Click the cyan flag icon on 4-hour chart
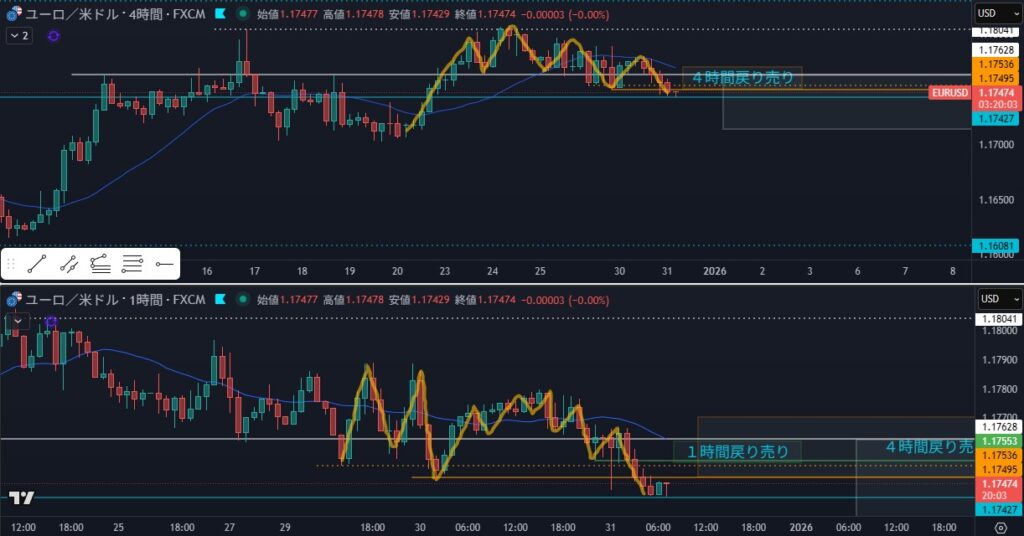Screen dimensions: 1024x536 click(x=220, y=15)
